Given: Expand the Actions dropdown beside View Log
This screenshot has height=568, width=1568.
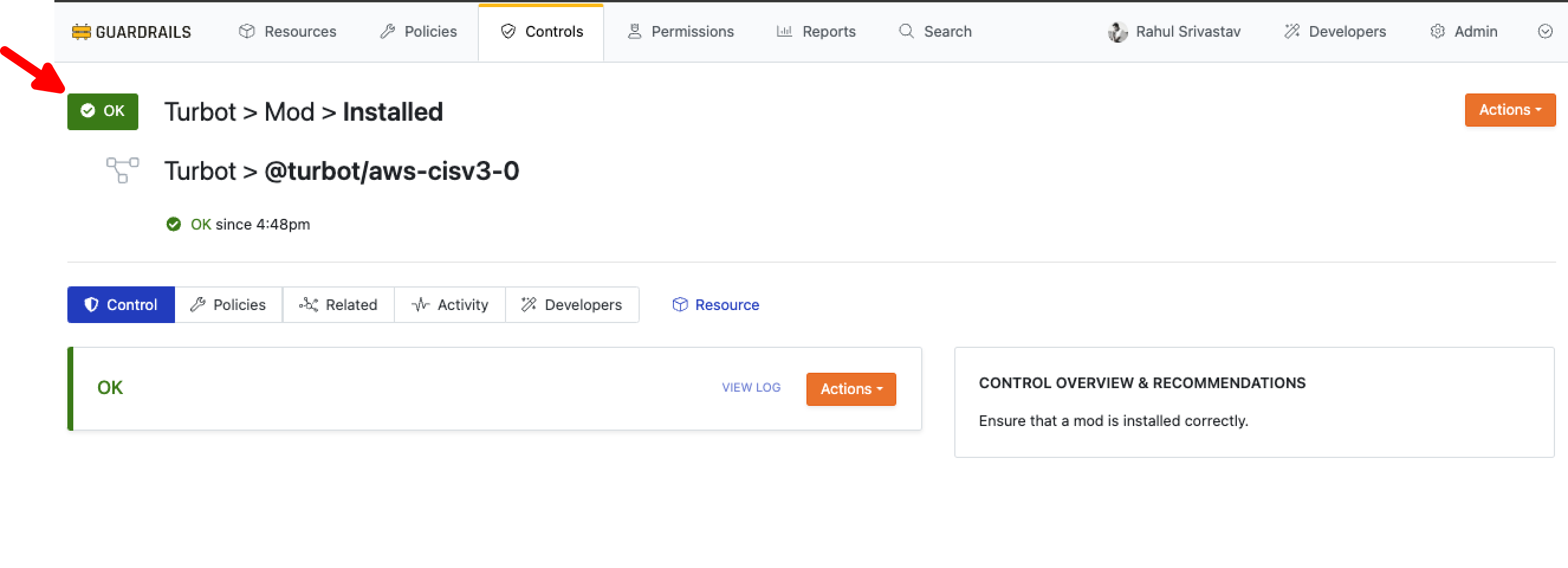Looking at the screenshot, I should pos(850,389).
